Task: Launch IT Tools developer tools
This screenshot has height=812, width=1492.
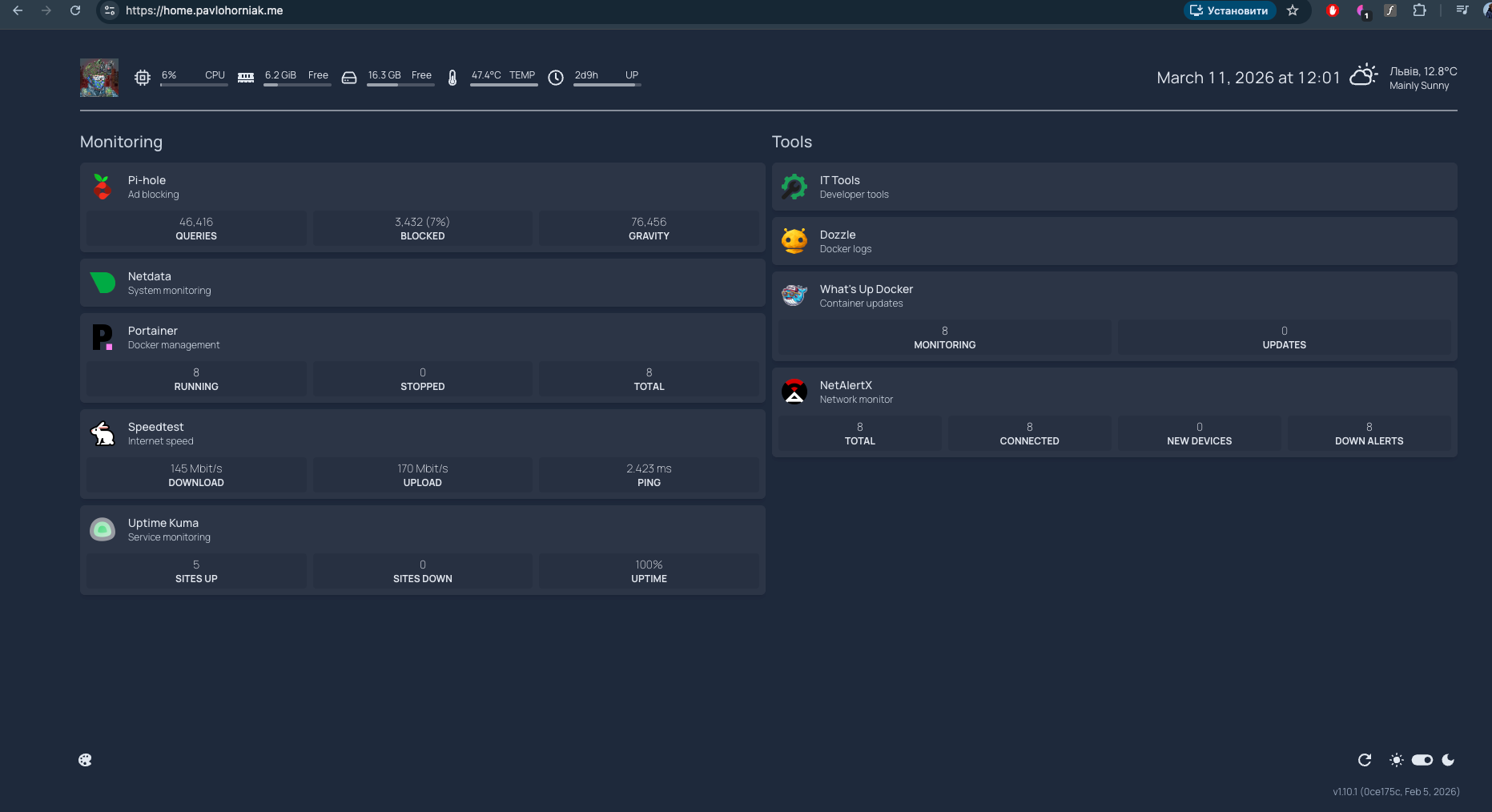Action: pyautogui.click(x=839, y=186)
